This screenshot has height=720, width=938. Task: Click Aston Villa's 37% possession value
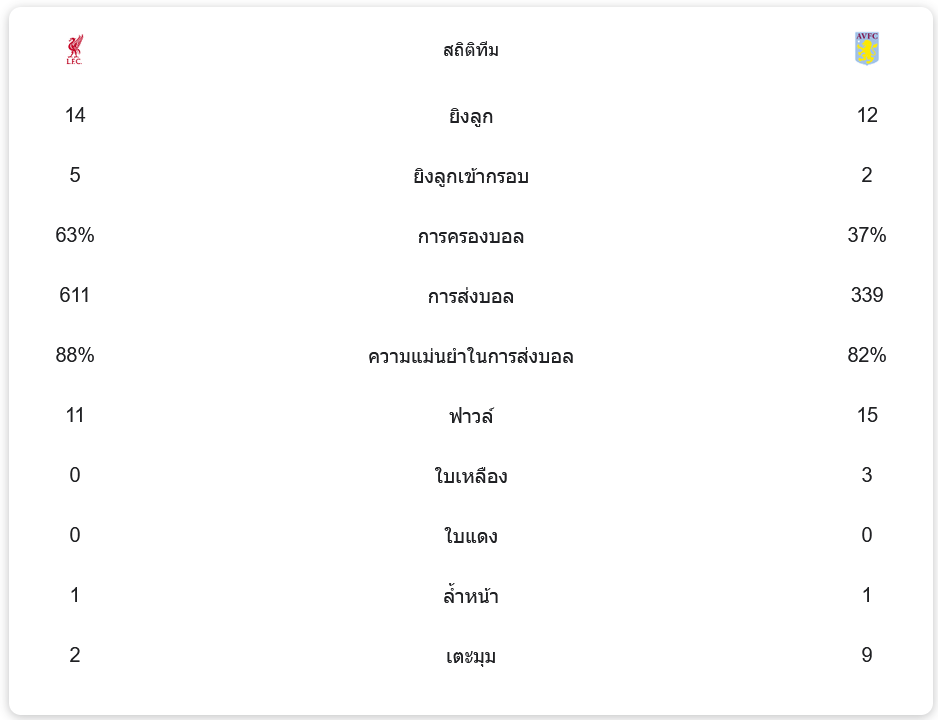click(866, 236)
